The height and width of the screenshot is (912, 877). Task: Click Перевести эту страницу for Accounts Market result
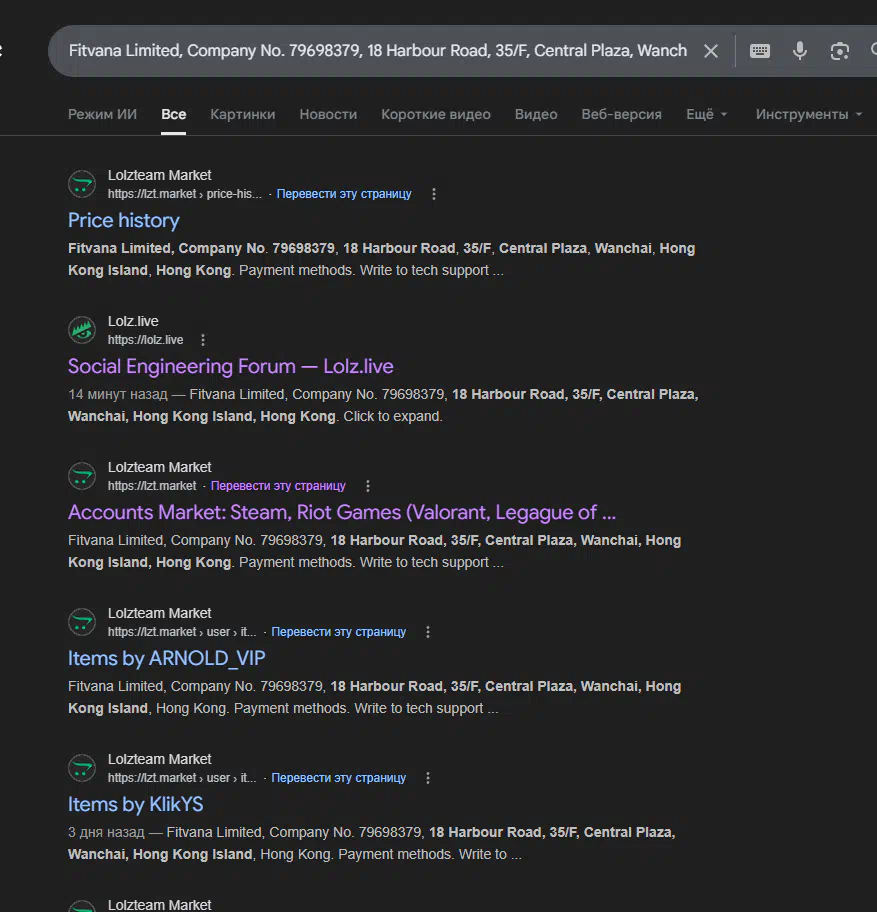coord(278,486)
